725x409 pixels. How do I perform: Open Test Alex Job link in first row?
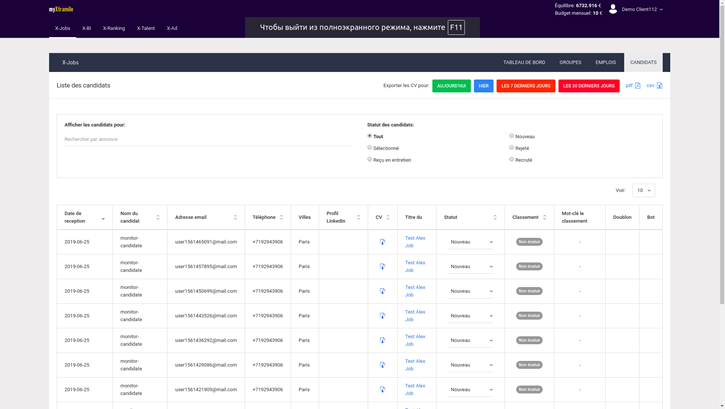415,242
